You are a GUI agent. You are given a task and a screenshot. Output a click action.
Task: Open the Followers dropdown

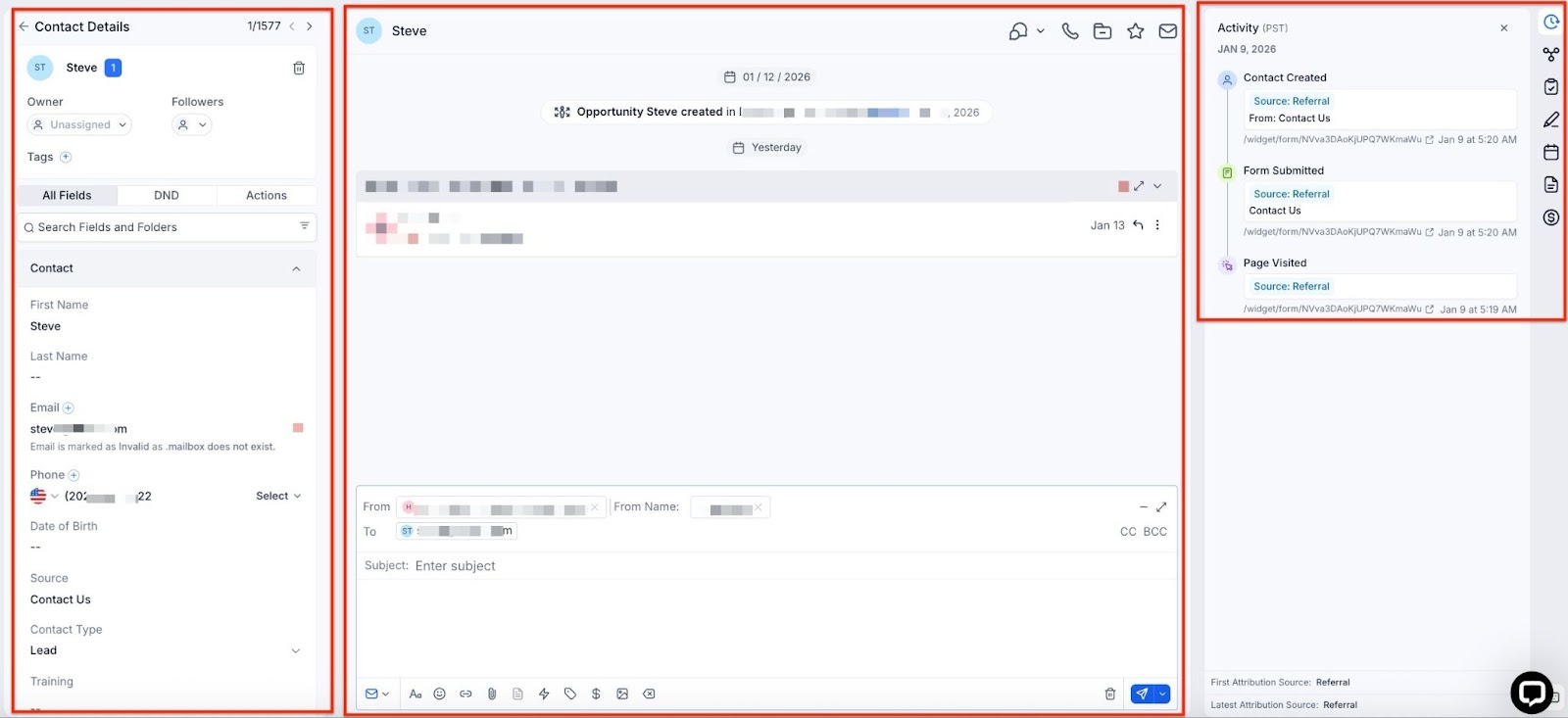pos(192,124)
